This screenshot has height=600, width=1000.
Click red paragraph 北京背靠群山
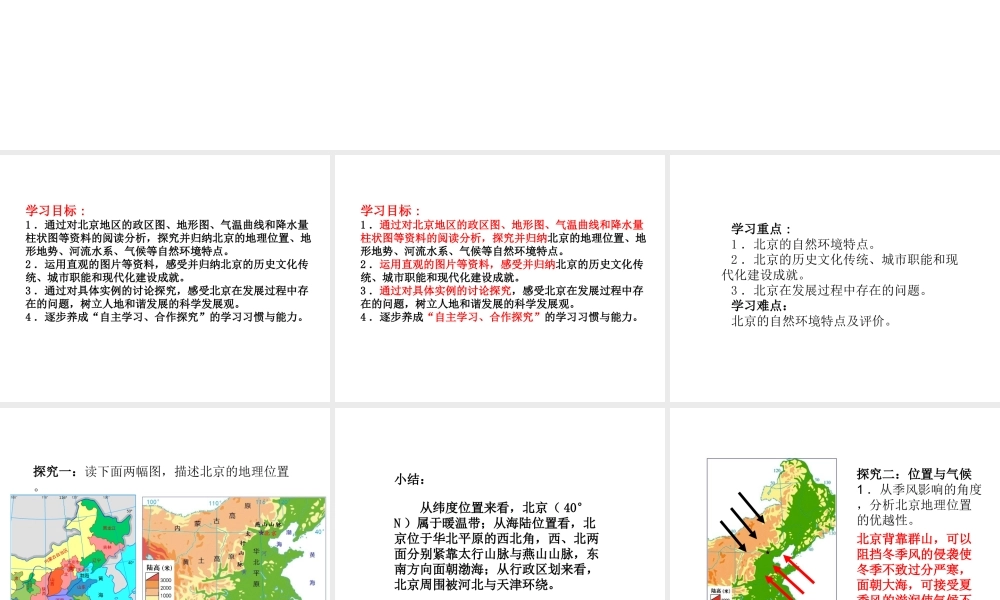tap(914, 567)
